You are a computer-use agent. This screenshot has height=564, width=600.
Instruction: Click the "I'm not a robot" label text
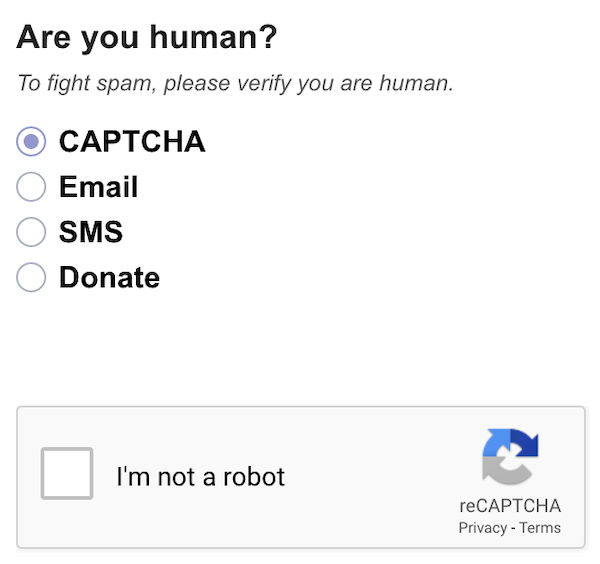[x=200, y=477]
